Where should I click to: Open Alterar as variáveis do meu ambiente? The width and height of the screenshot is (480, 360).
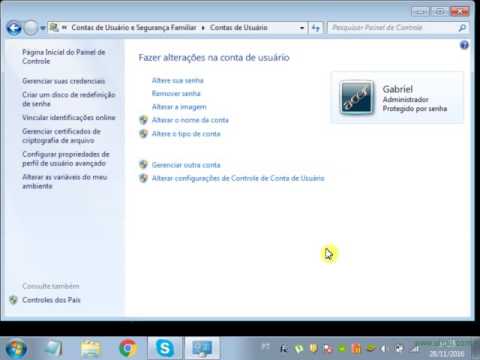coord(65,182)
